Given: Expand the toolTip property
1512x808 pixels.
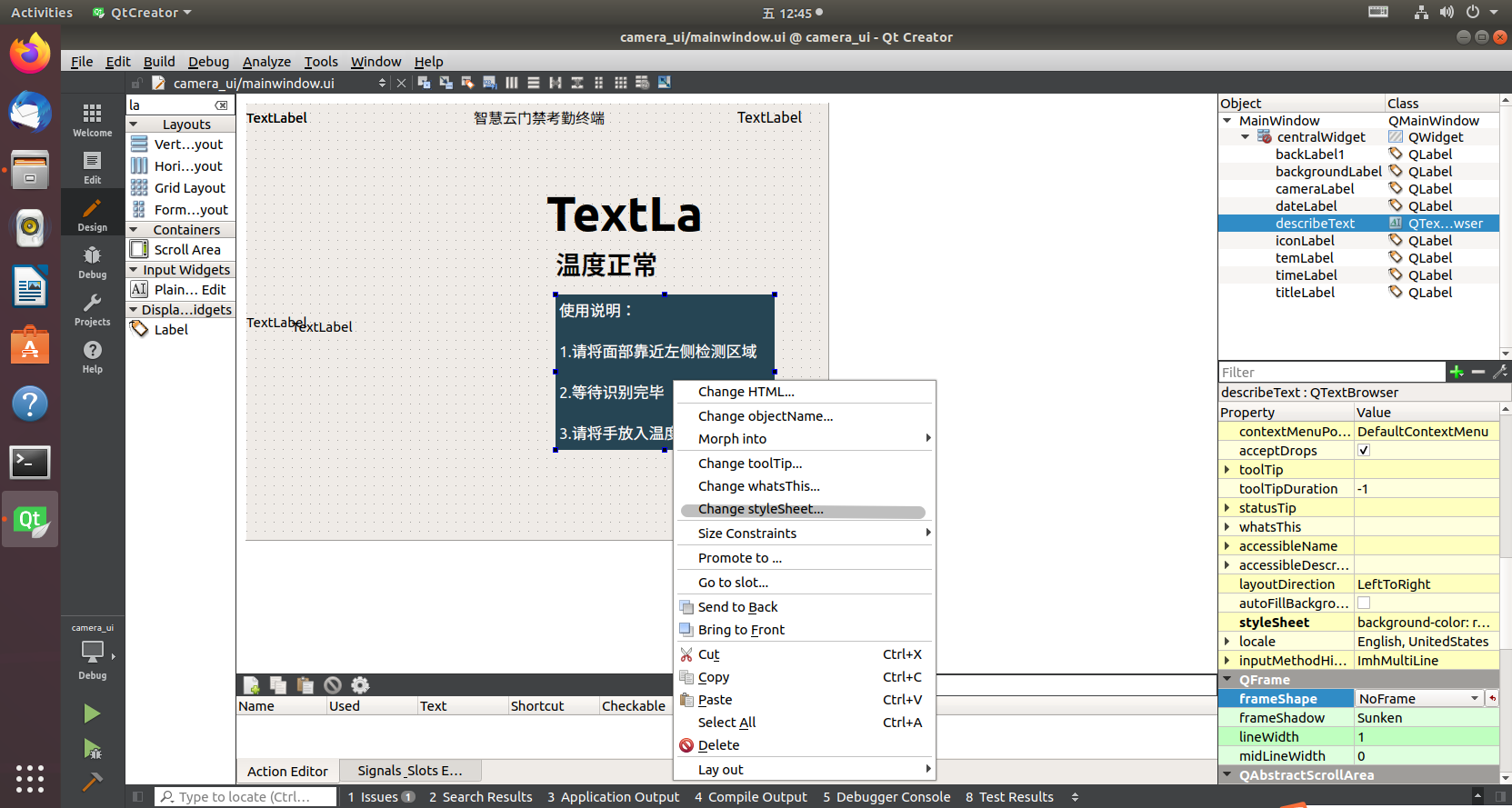Looking at the screenshot, I should tap(1227, 470).
